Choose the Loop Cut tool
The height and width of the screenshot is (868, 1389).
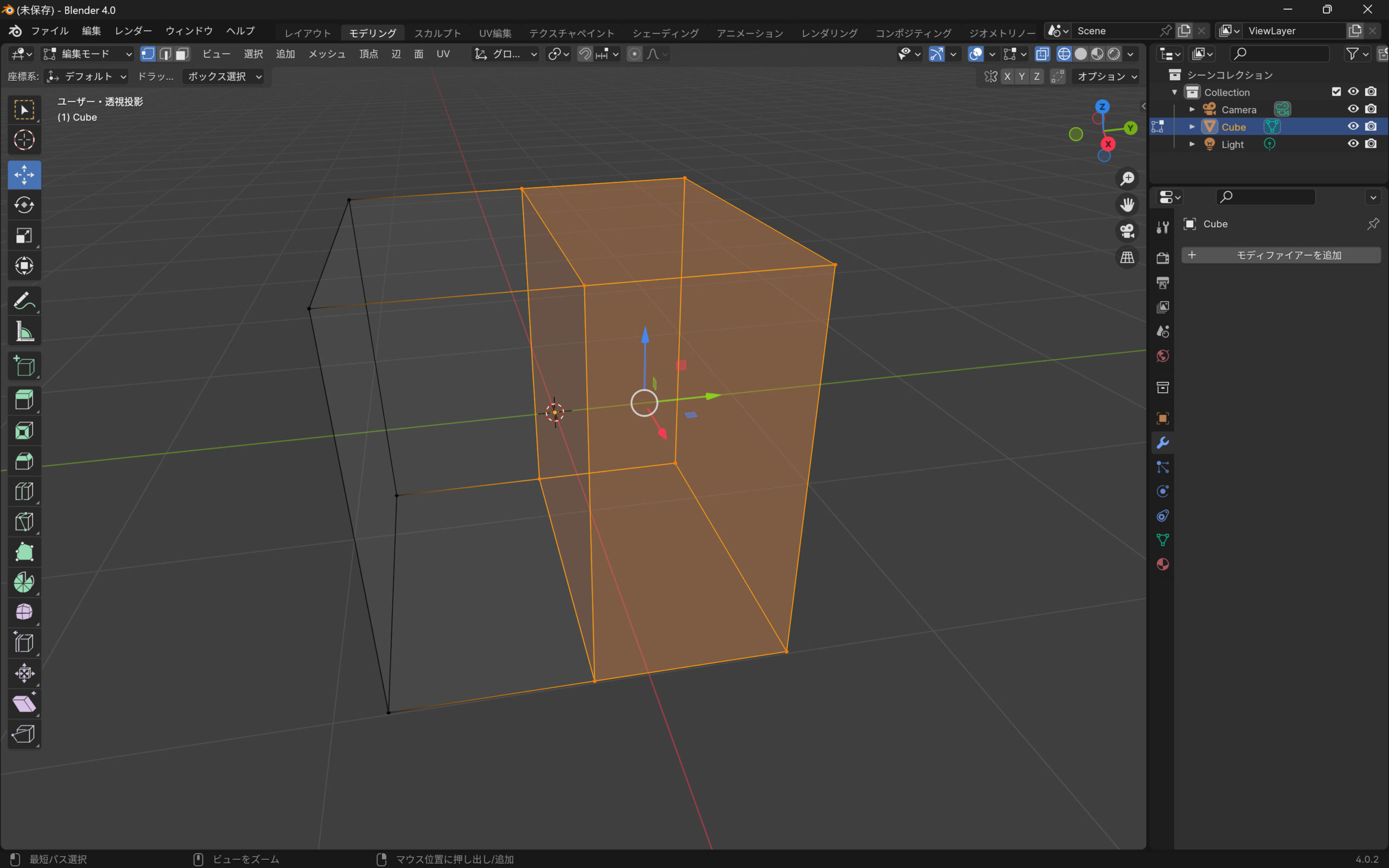pyautogui.click(x=23, y=492)
